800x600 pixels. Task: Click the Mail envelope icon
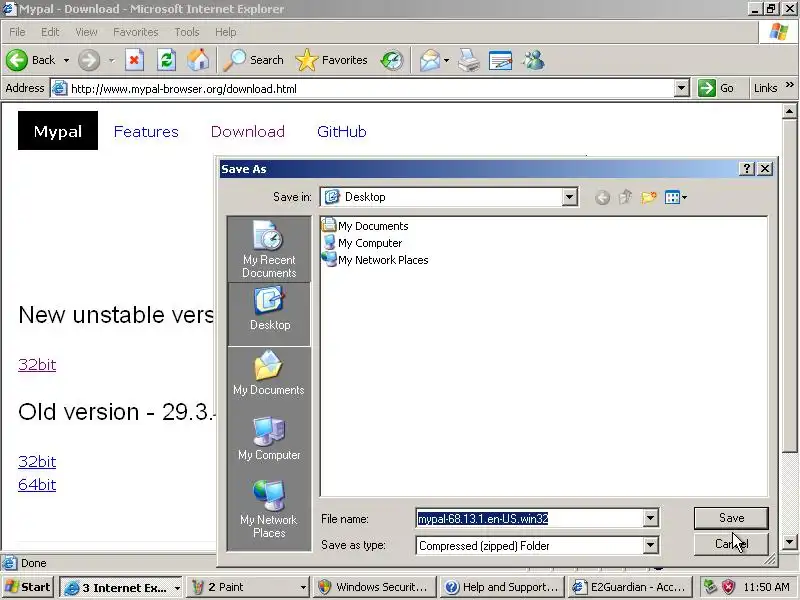tap(430, 60)
